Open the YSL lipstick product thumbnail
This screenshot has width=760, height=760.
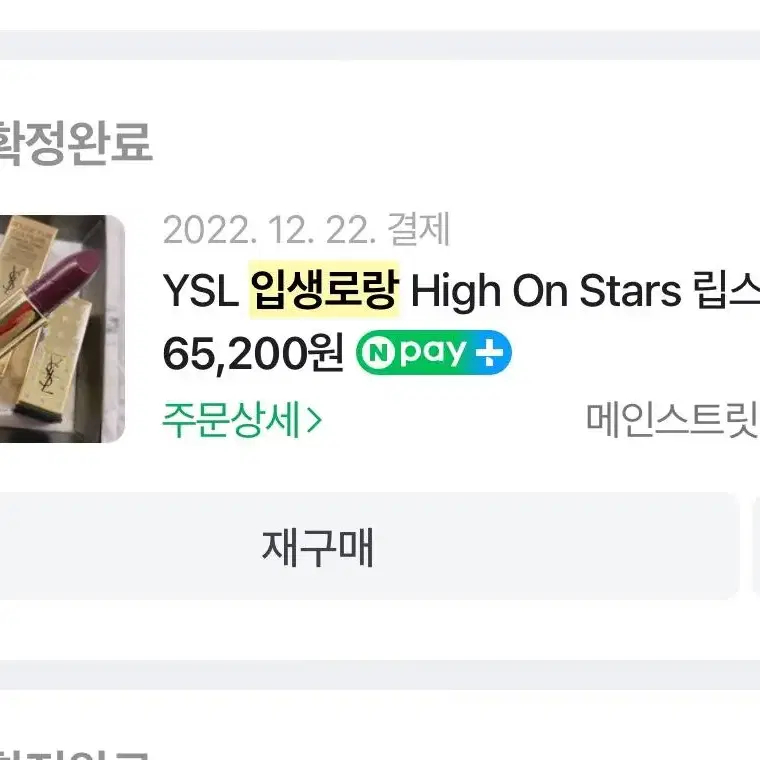[x=62, y=329]
